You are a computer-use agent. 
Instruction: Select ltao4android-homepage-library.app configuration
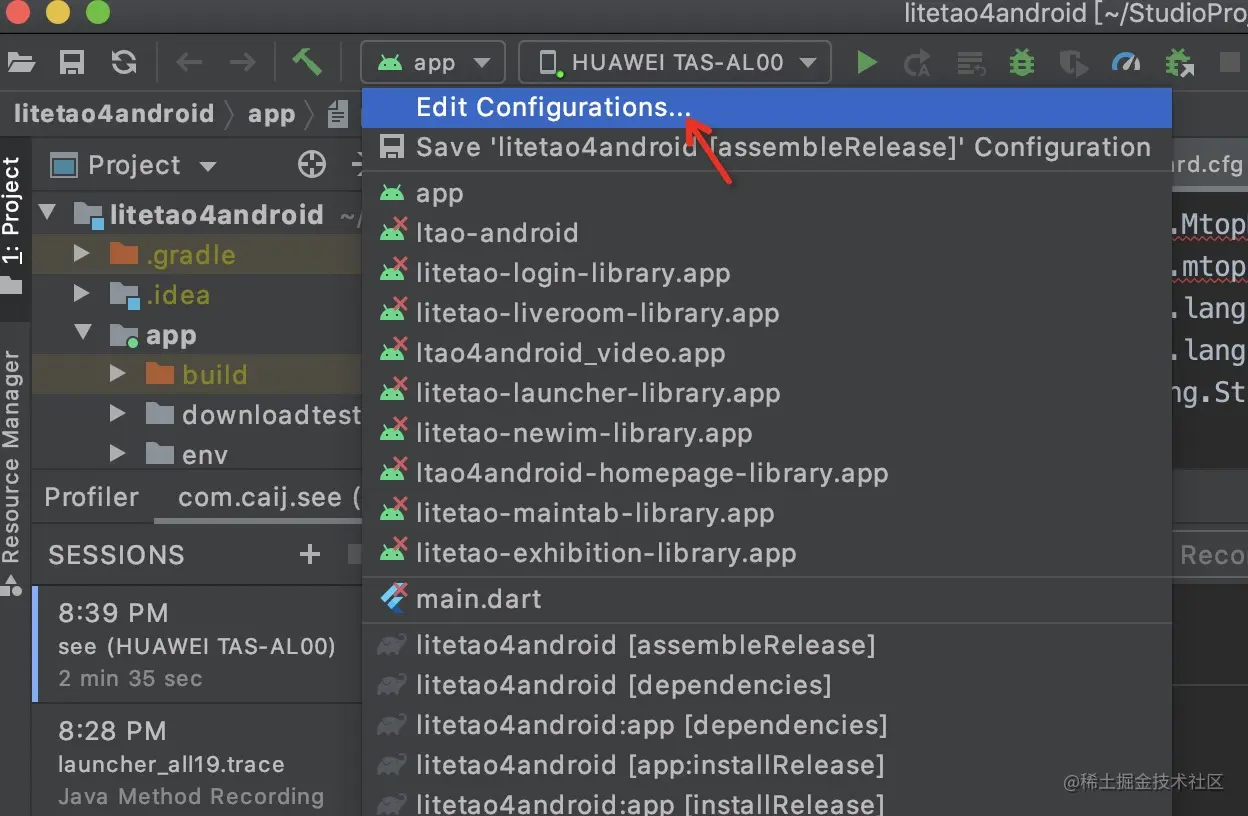[766, 473]
